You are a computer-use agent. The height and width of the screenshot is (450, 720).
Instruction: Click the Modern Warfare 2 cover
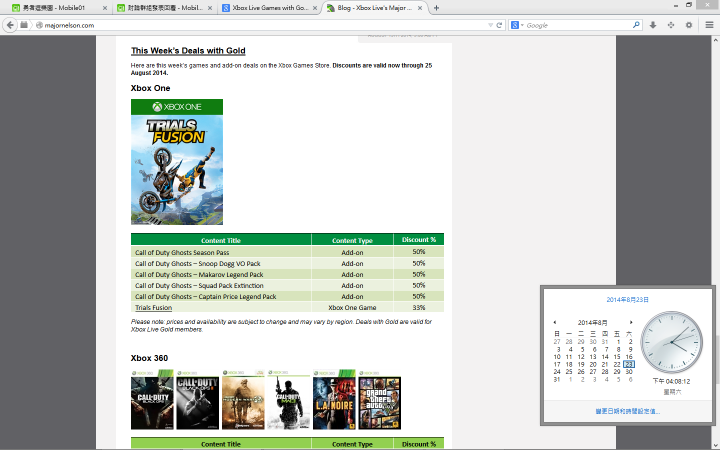(x=243, y=399)
